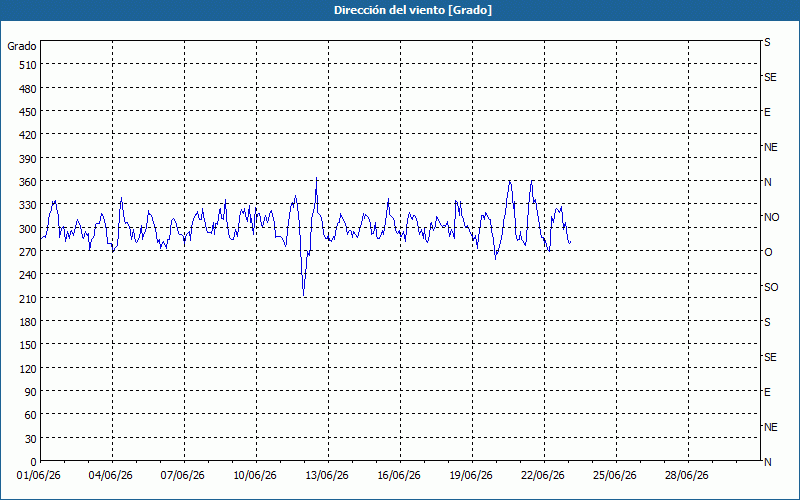This screenshot has width=800, height=500.
Task: Pick the 120 degree axis label
Action: coord(28,368)
